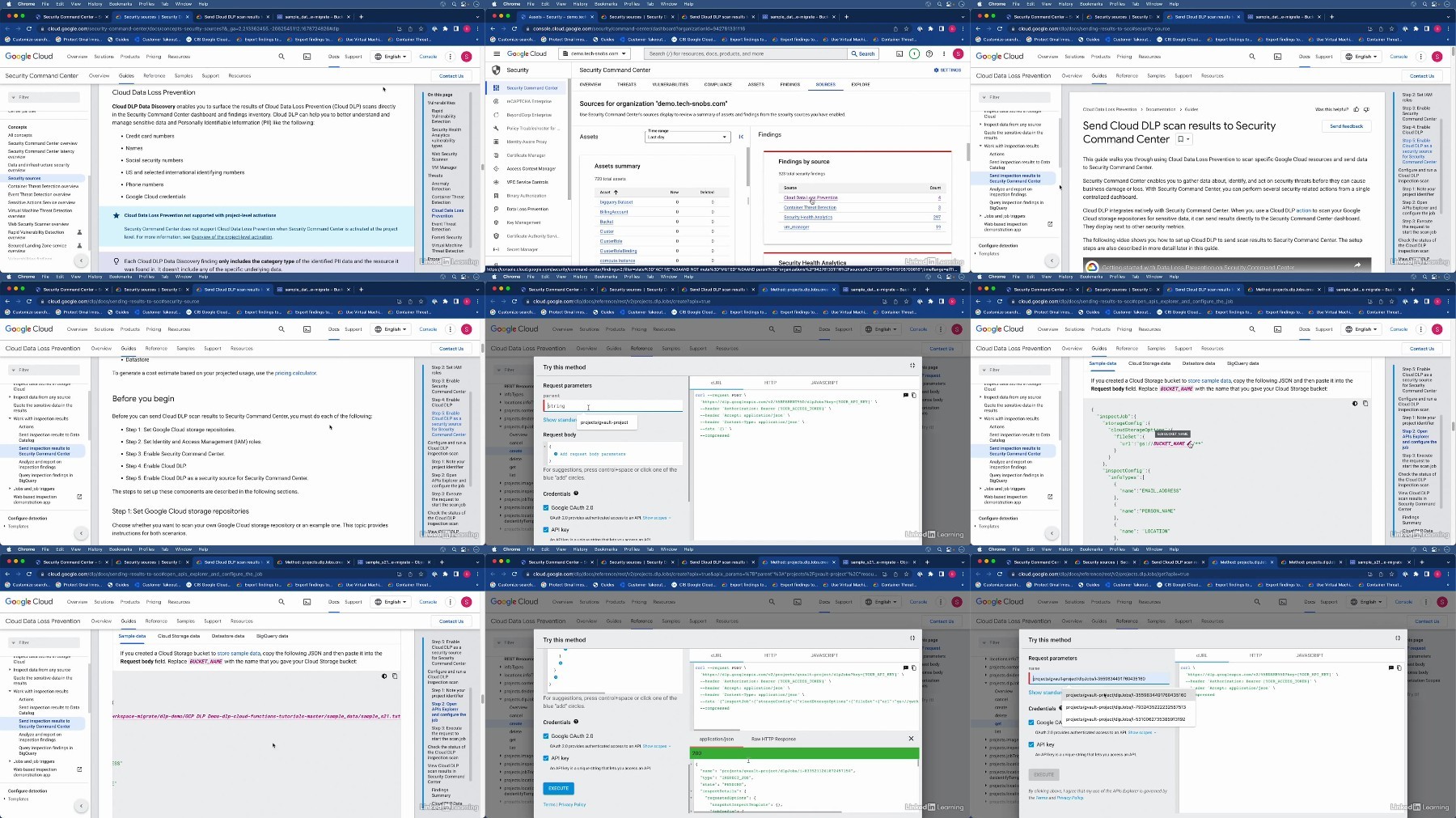Viewport: 1456px width, 818px height.
Task: Open the Time range Last day dropdown
Action: tap(688, 137)
